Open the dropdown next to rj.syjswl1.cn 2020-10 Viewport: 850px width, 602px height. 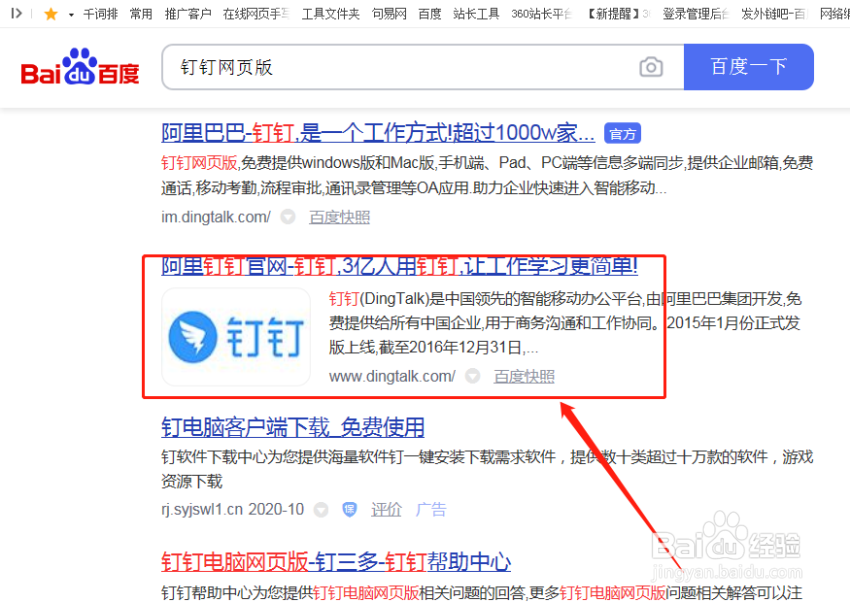coord(321,510)
